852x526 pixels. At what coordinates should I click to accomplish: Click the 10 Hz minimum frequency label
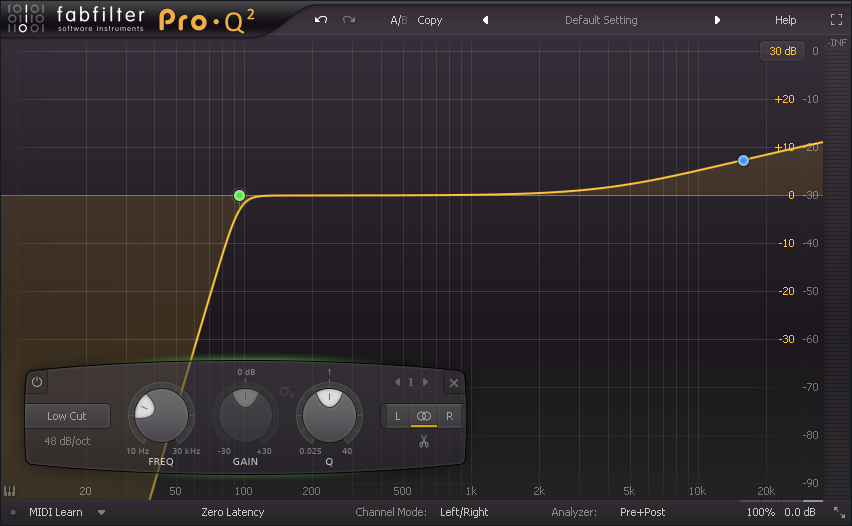pos(137,451)
